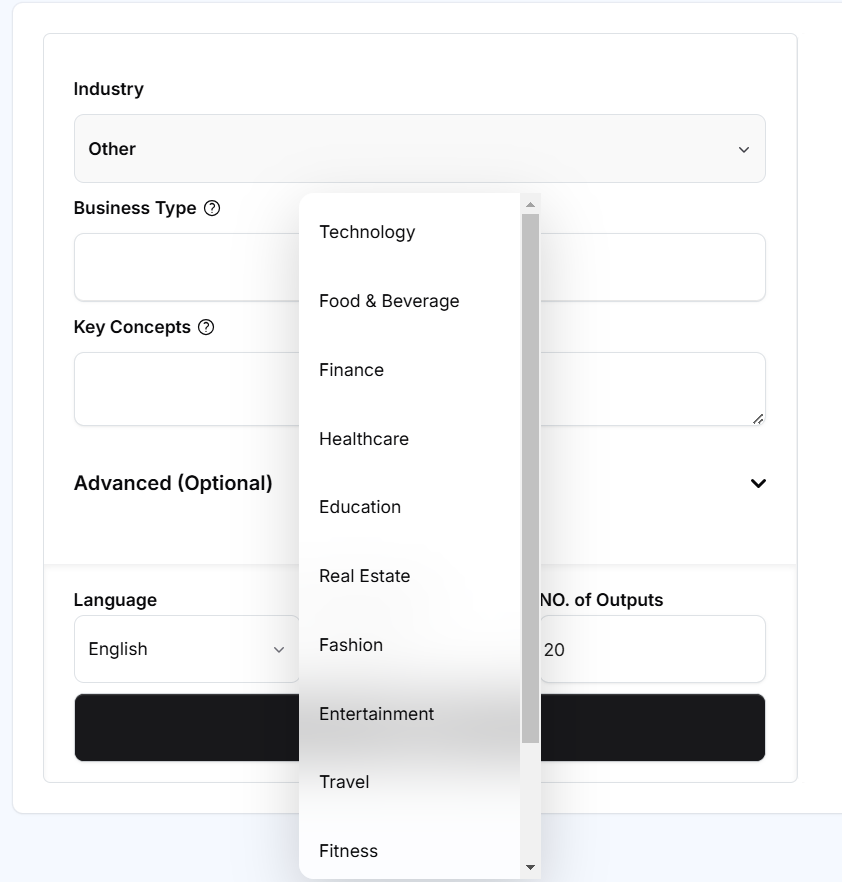This screenshot has height=882, width=842.
Task: Select the Fashion option
Action: coord(351,645)
